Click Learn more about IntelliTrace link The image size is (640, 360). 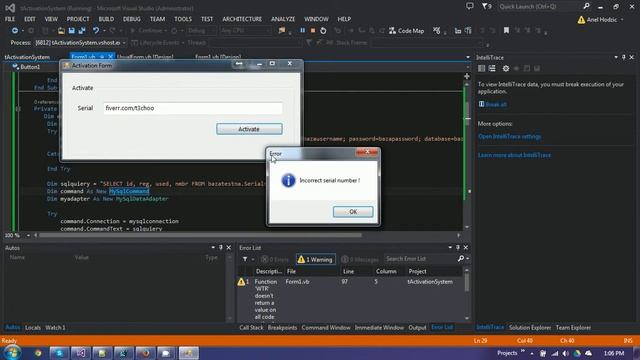[514, 155]
